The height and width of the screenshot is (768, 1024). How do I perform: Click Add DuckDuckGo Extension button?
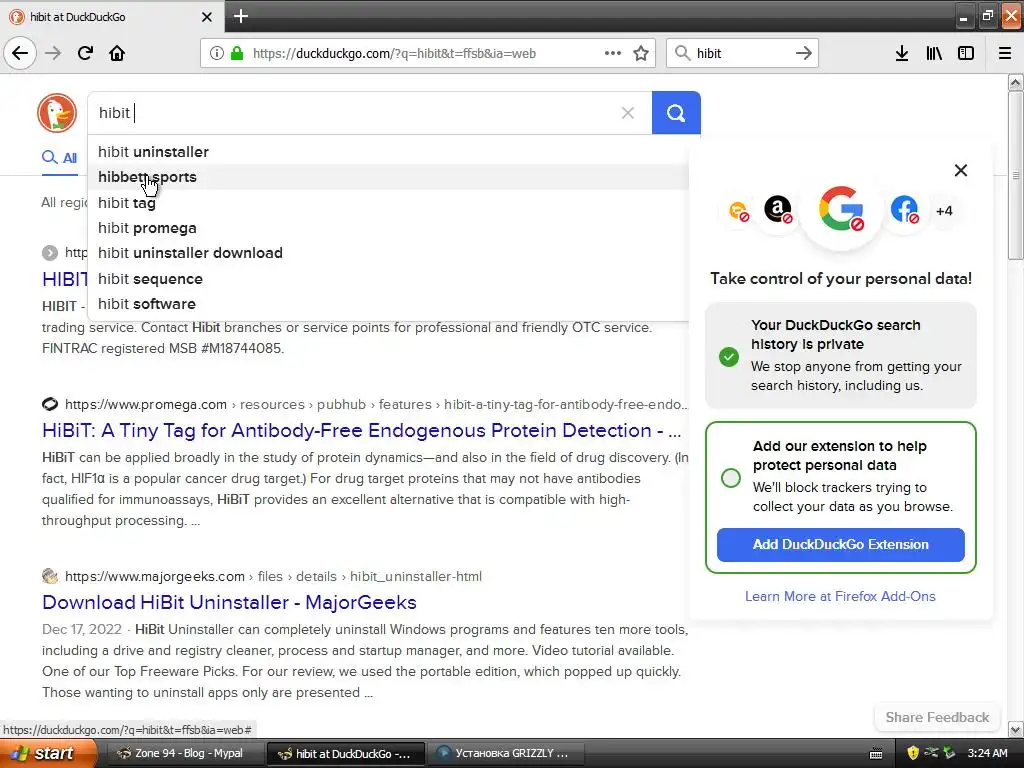pos(840,545)
